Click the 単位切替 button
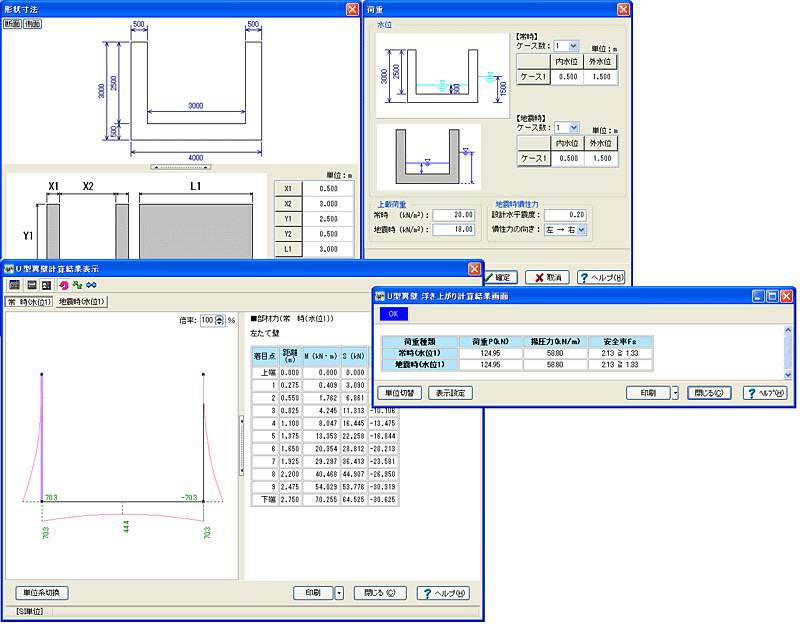 click(x=399, y=393)
